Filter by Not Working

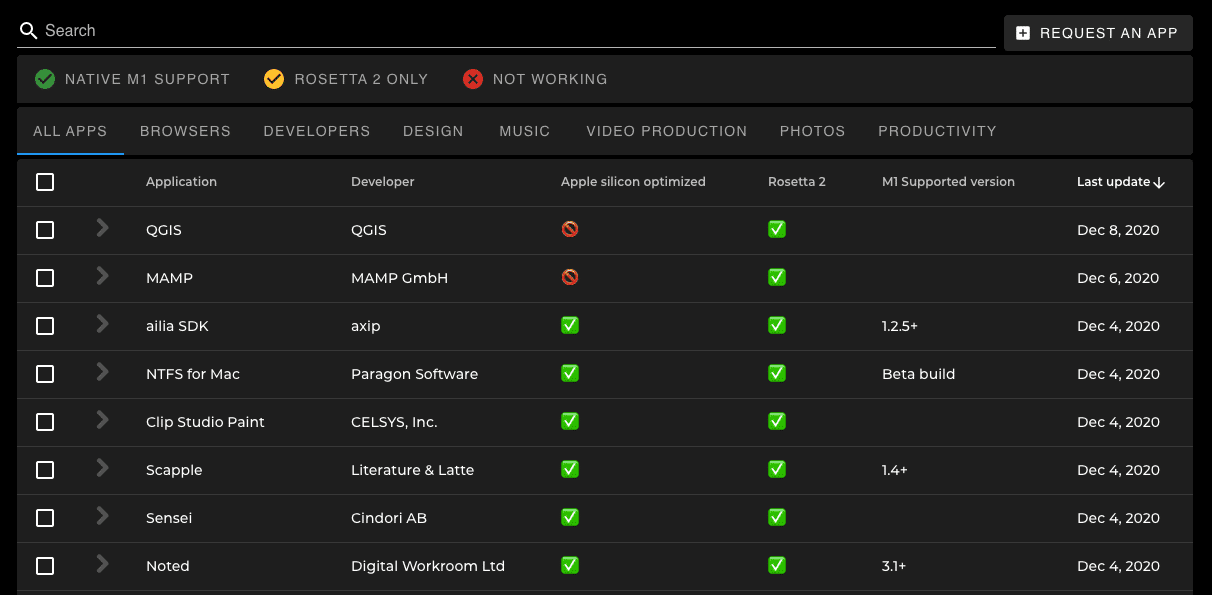(535, 79)
